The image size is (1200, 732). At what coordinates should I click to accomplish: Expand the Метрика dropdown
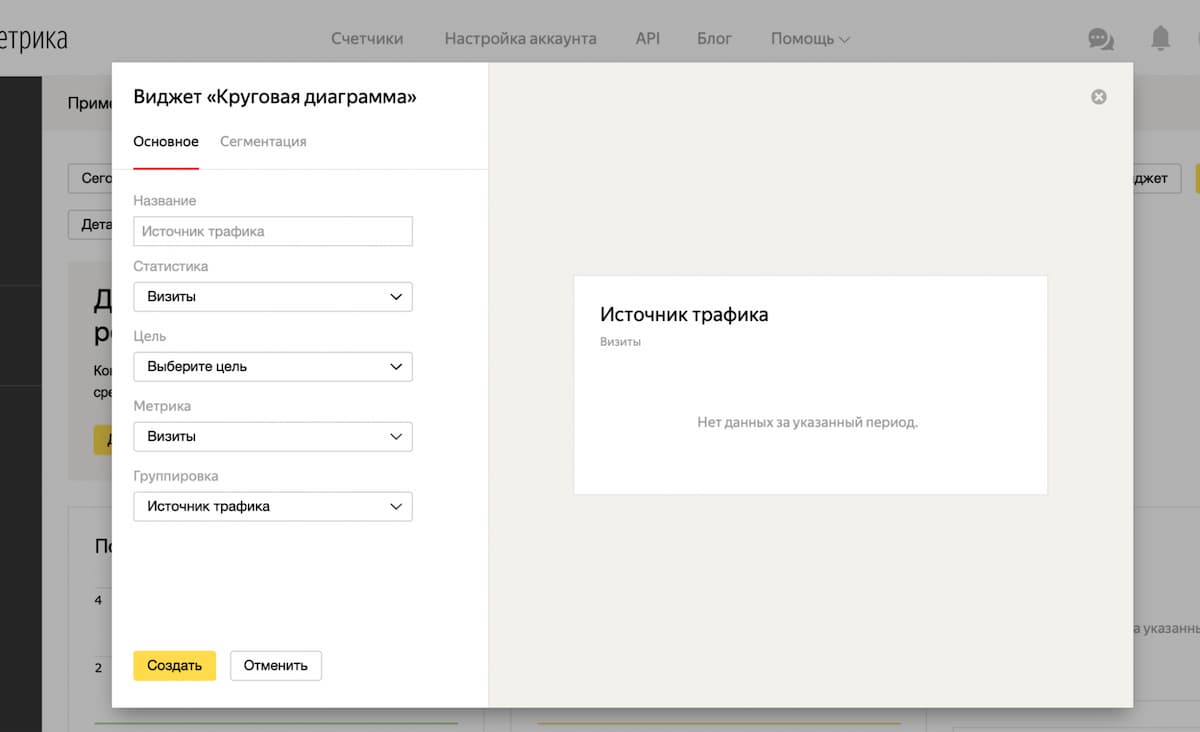[272, 437]
